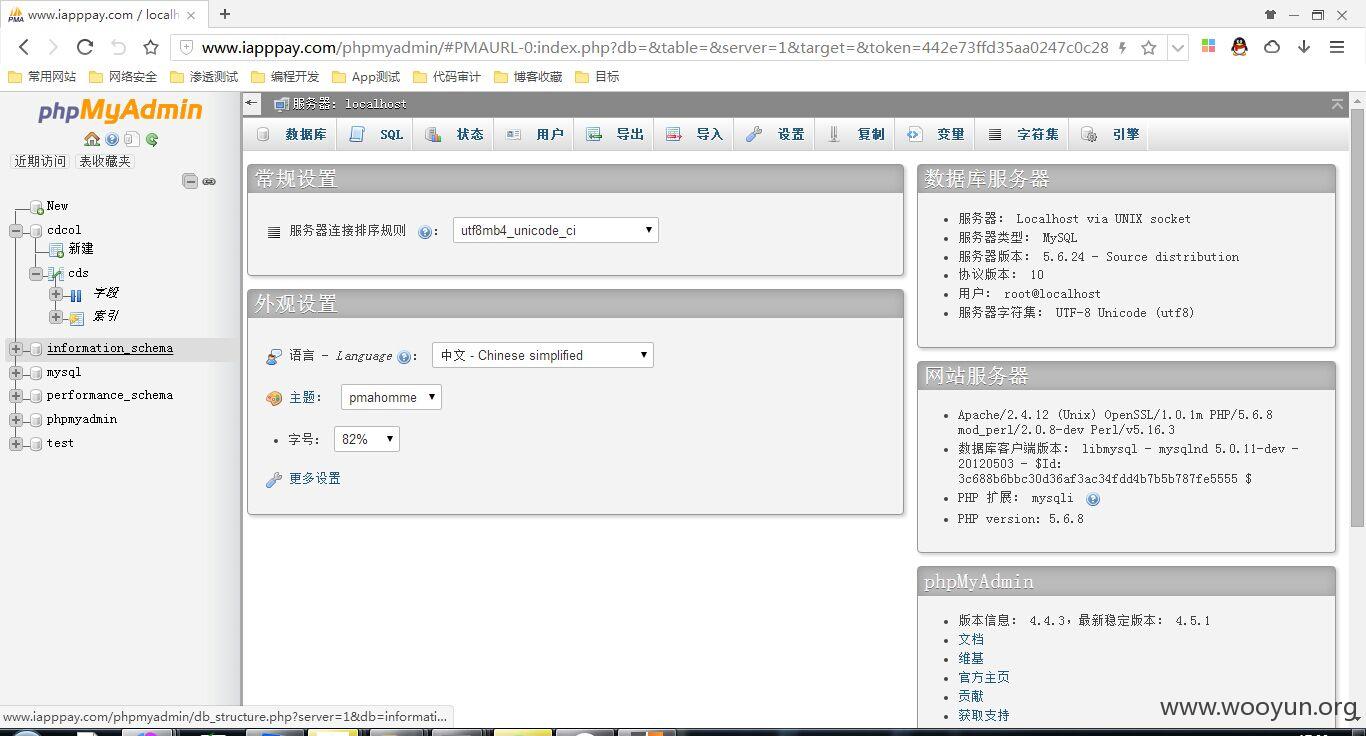The width and height of the screenshot is (1366, 736).
Task: Open address bar history dropdown arrow
Action: pos(1178,47)
